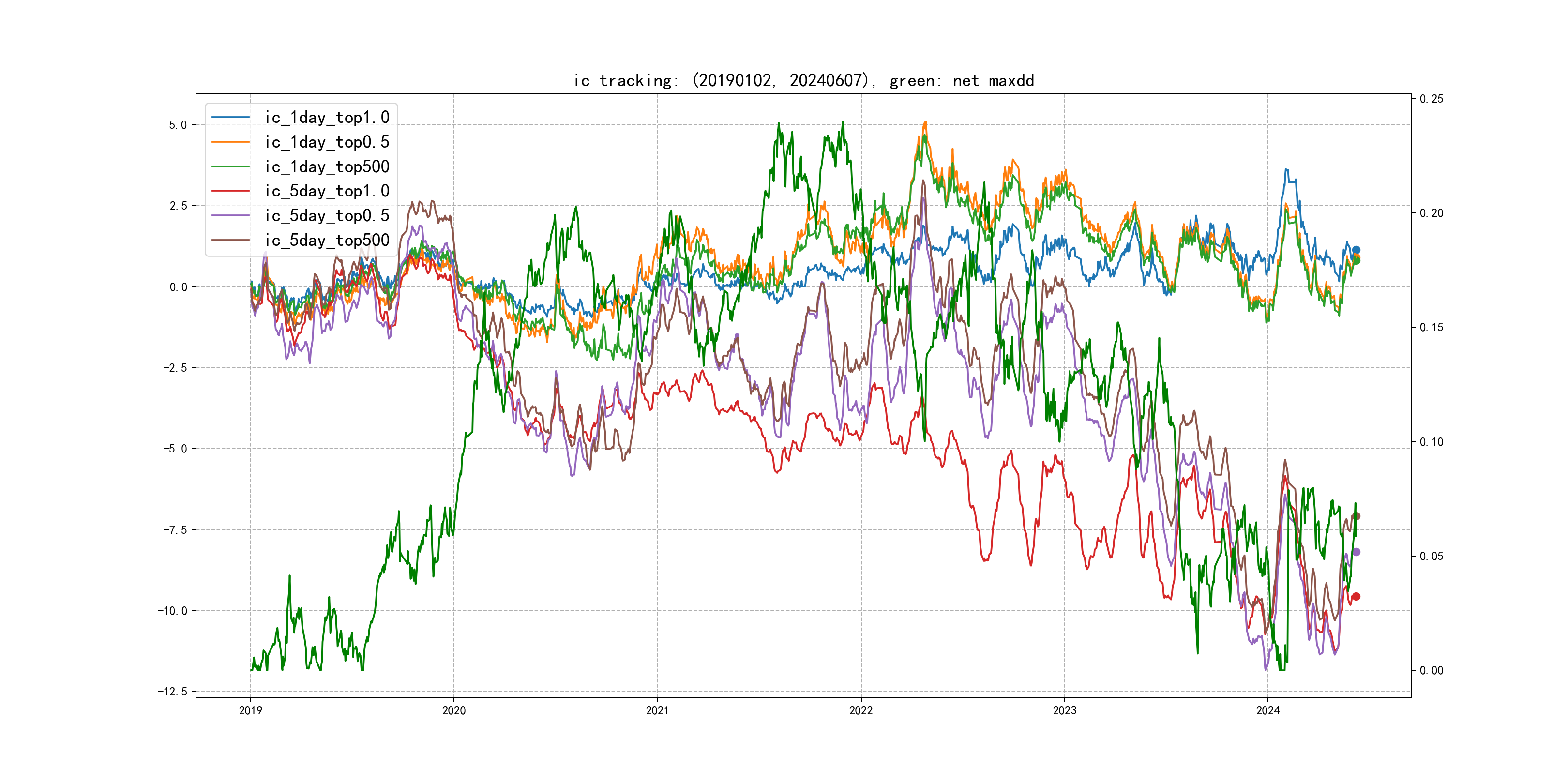
Task: Click the -12.5 left y-axis label
Action: tap(173, 692)
